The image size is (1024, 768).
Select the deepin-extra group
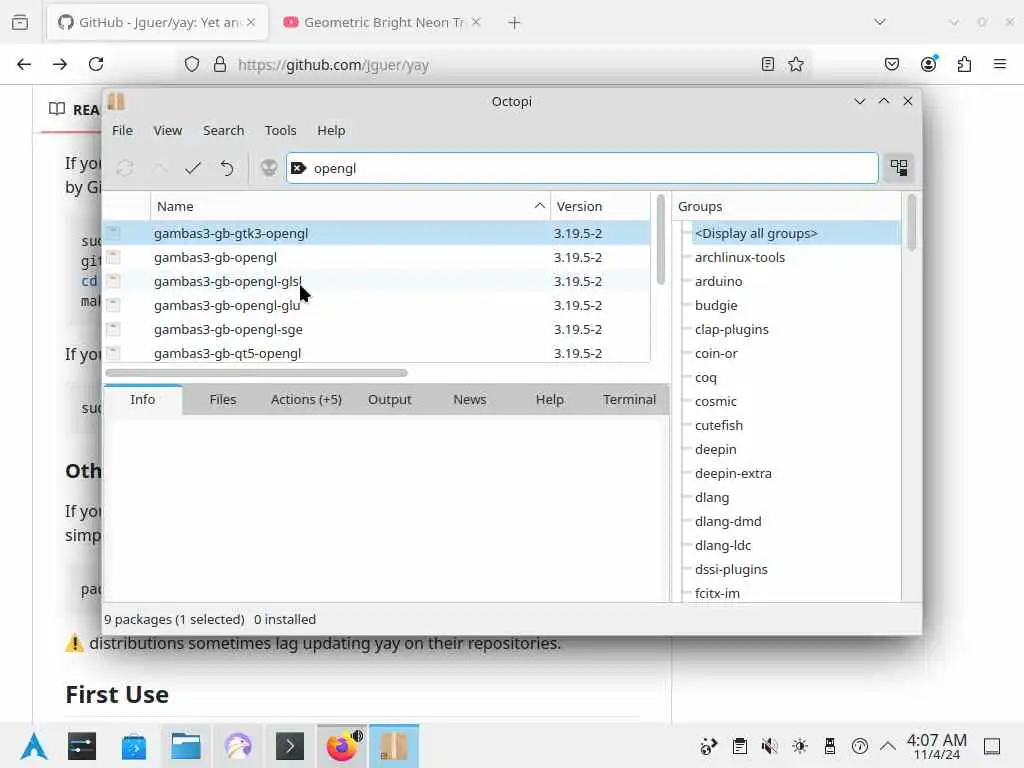[733, 473]
